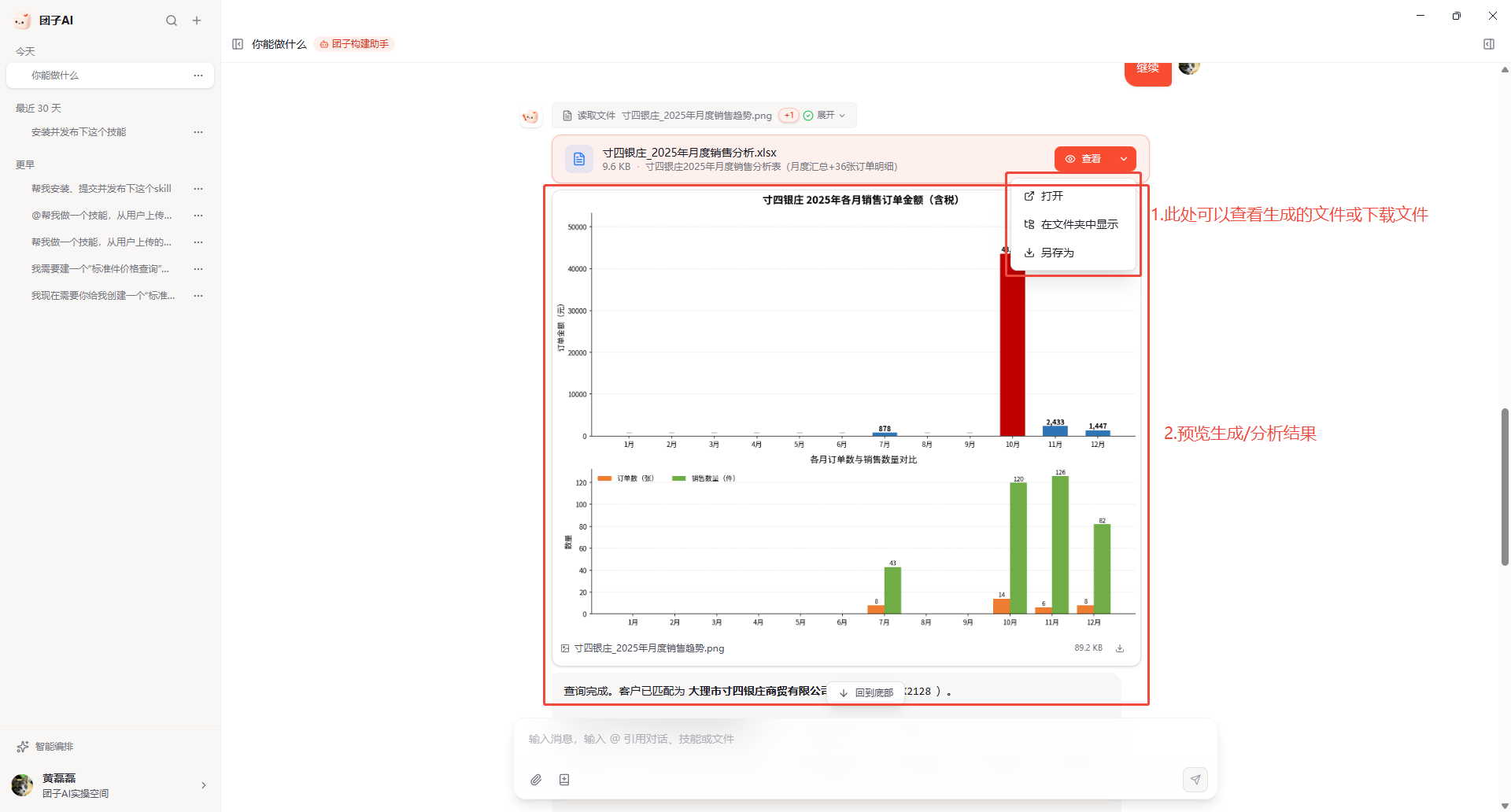1511x812 pixels.
Task: Choose 另存为 from the menu
Action: pyautogui.click(x=1073, y=253)
